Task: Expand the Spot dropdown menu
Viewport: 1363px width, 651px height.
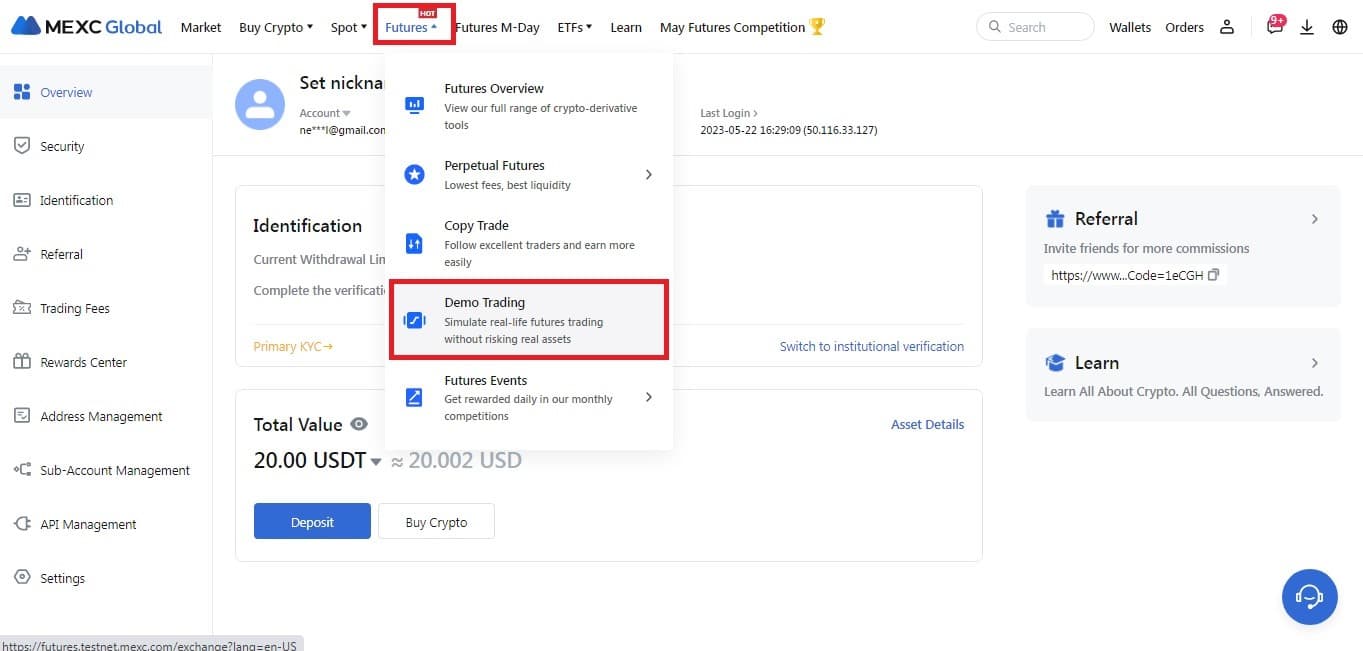Action: tap(349, 27)
